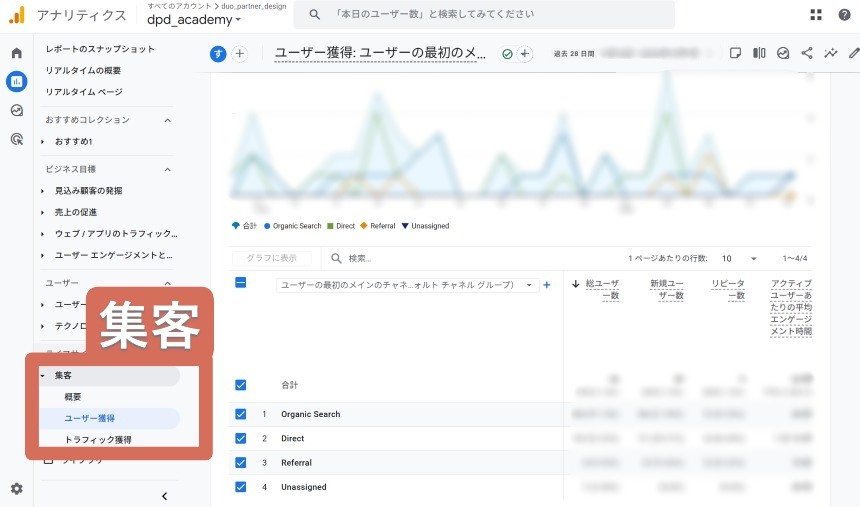Open the Admin settings gear icon
The height and width of the screenshot is (507, 860).
(16, 488)
